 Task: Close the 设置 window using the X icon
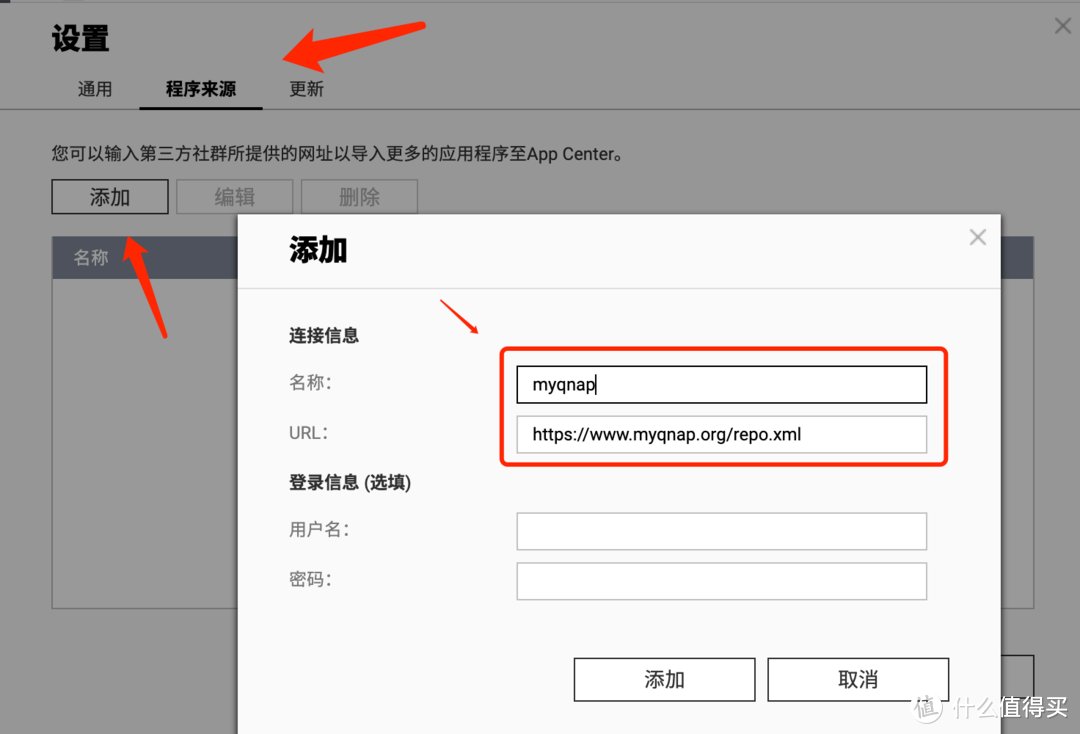point(1063,26)
